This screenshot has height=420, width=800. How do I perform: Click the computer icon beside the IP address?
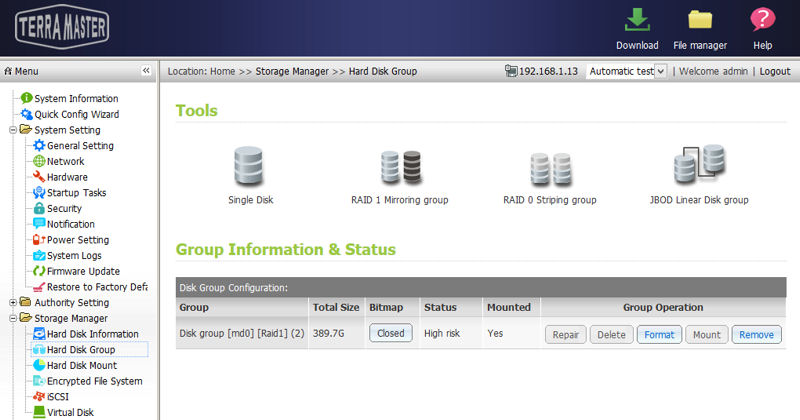pos(511,71)
